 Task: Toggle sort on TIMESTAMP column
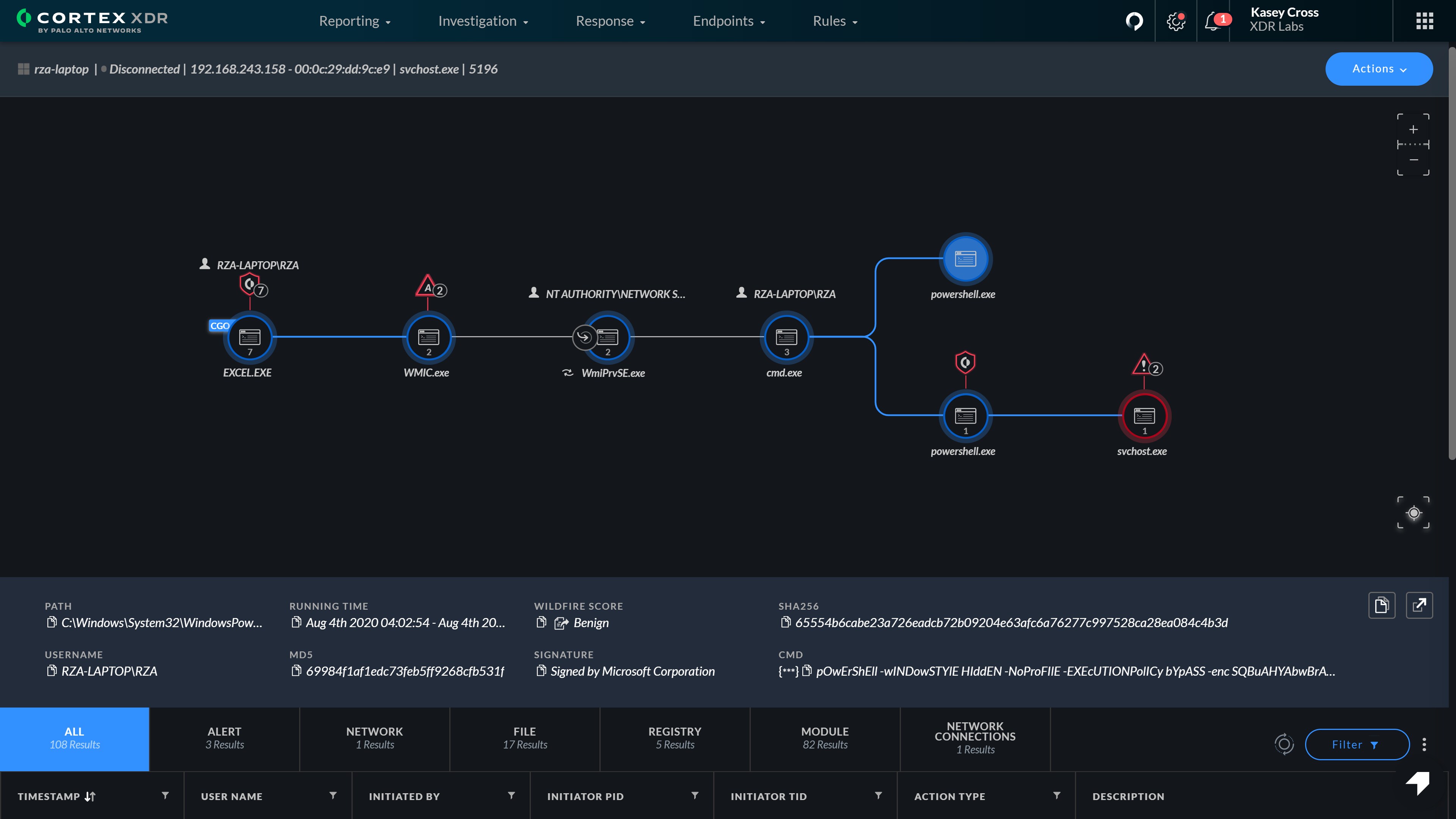(91, 796)
